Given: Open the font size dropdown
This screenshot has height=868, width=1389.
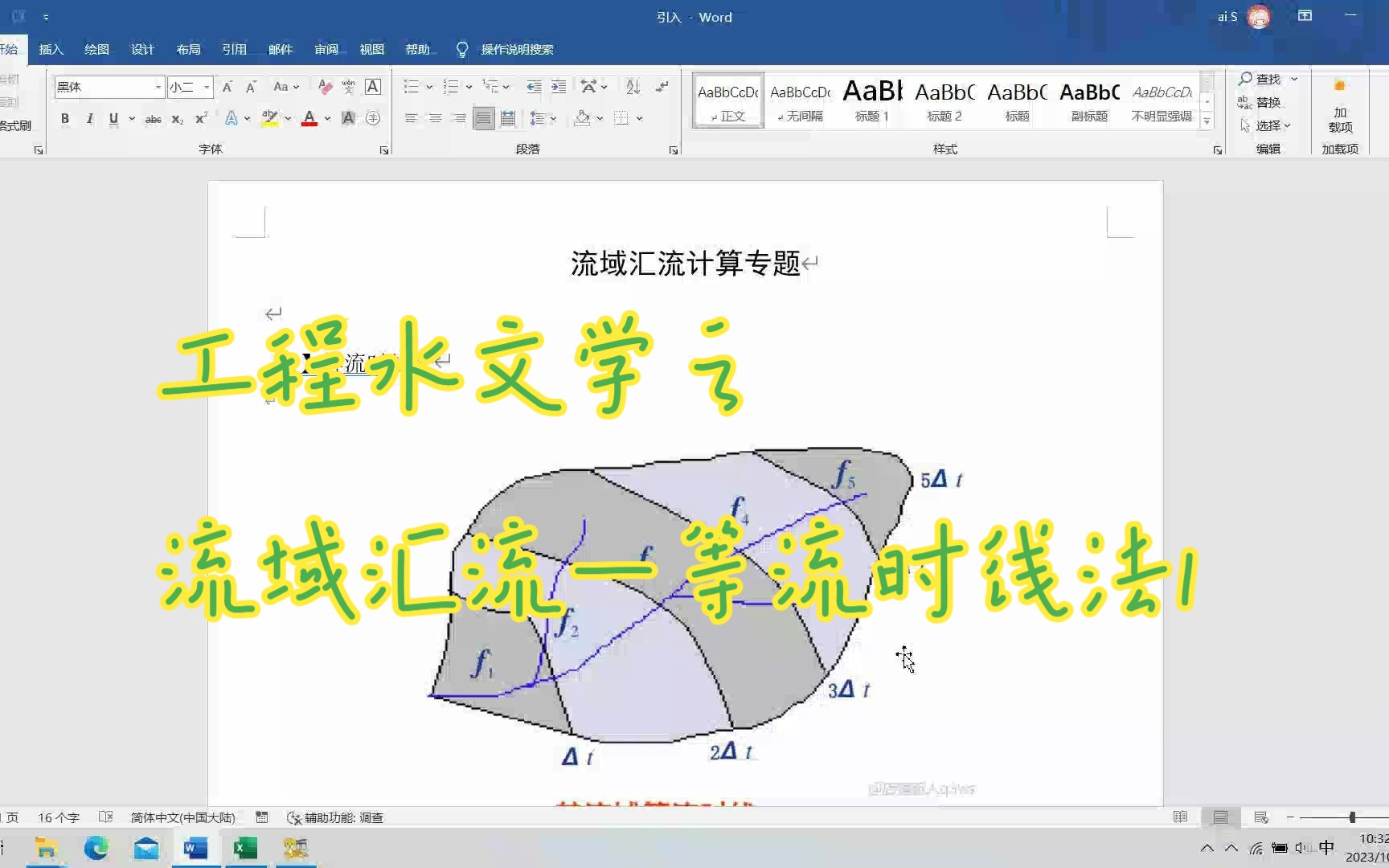Looking at the screenshot, I should tap(205, 87).
